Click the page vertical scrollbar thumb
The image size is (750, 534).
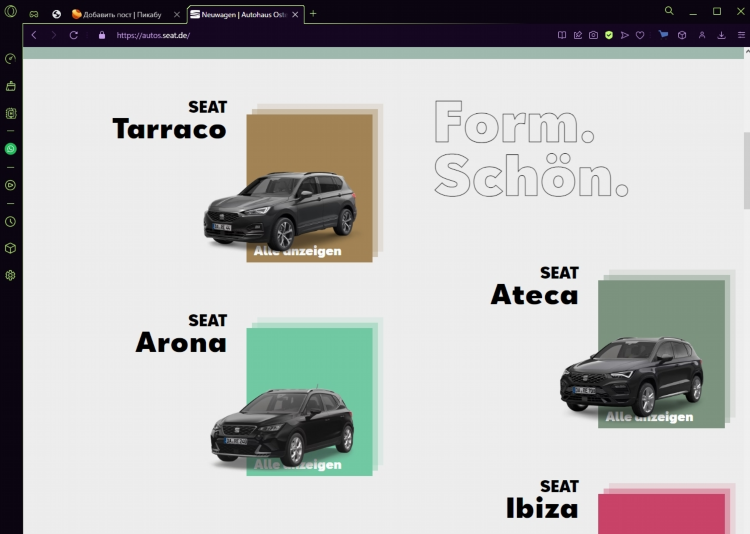[746, 170]
